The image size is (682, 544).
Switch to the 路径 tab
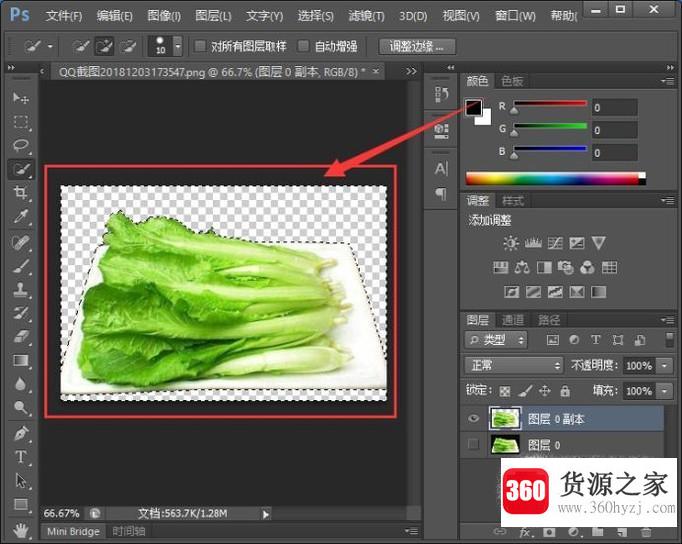[549, 320]
